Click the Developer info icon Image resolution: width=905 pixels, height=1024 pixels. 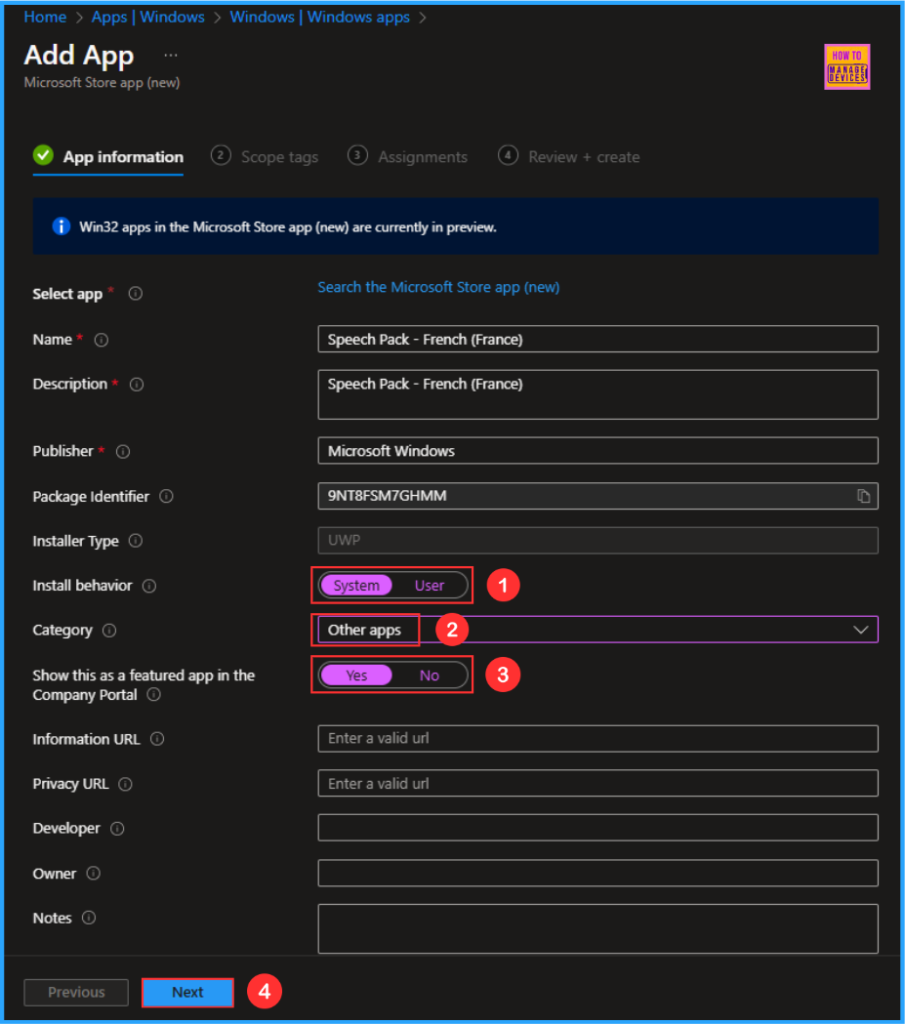pos(117,828)
